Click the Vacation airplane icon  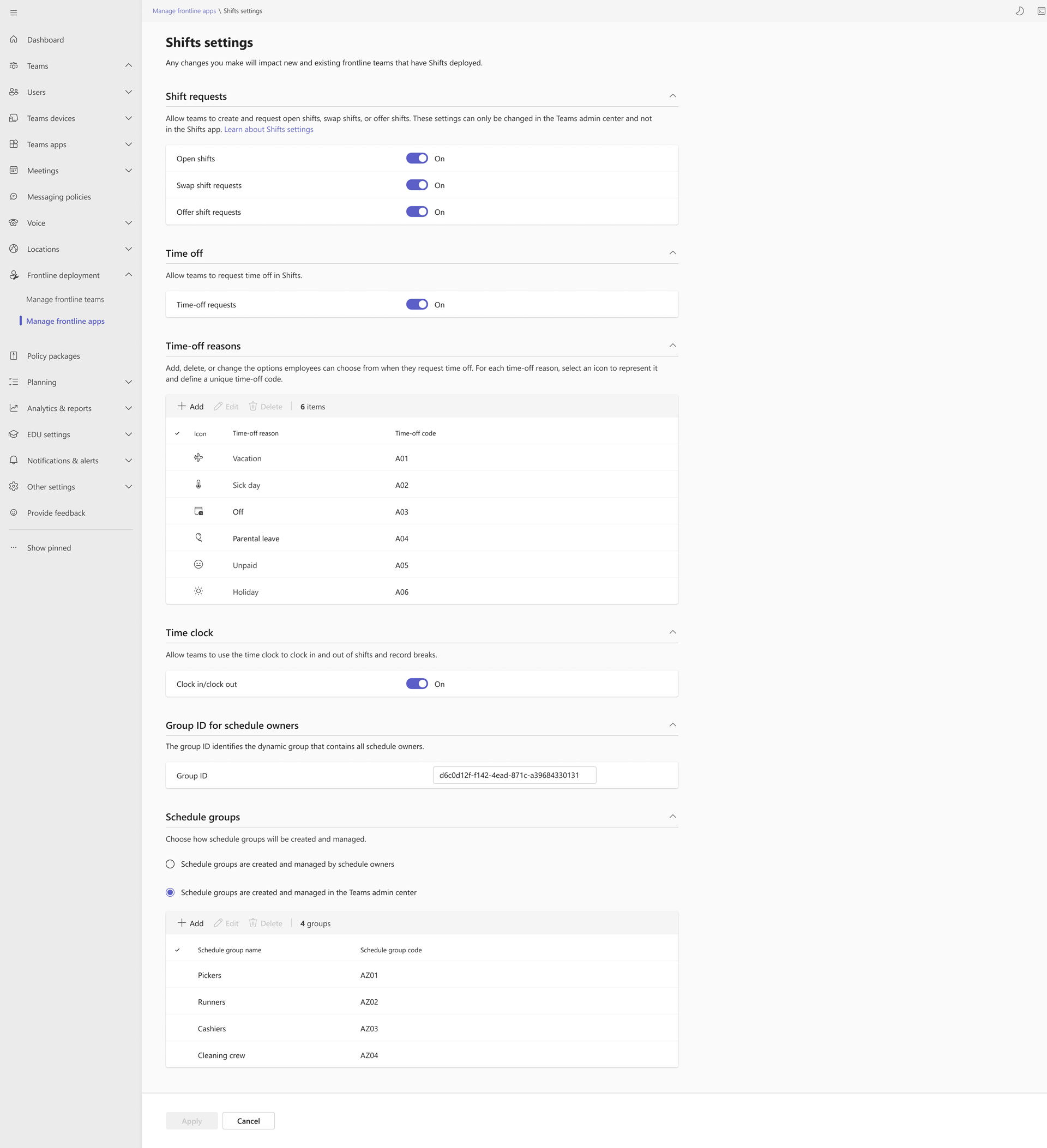(198, 458)
